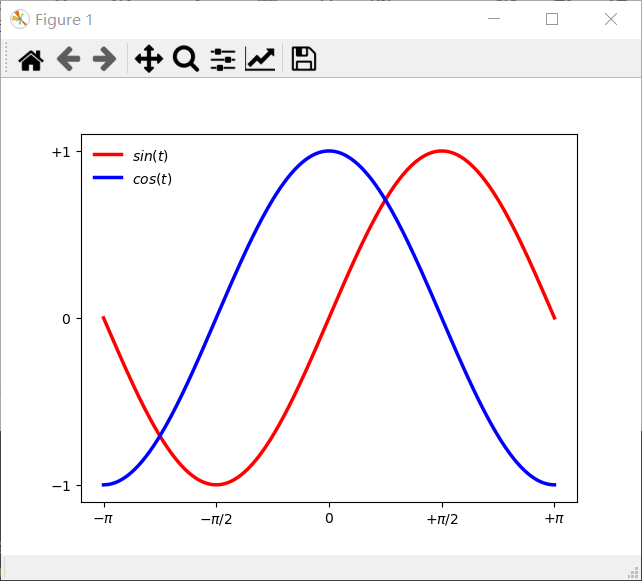
Task: Click the peak of the red sine curve
Action: [442, 151]
